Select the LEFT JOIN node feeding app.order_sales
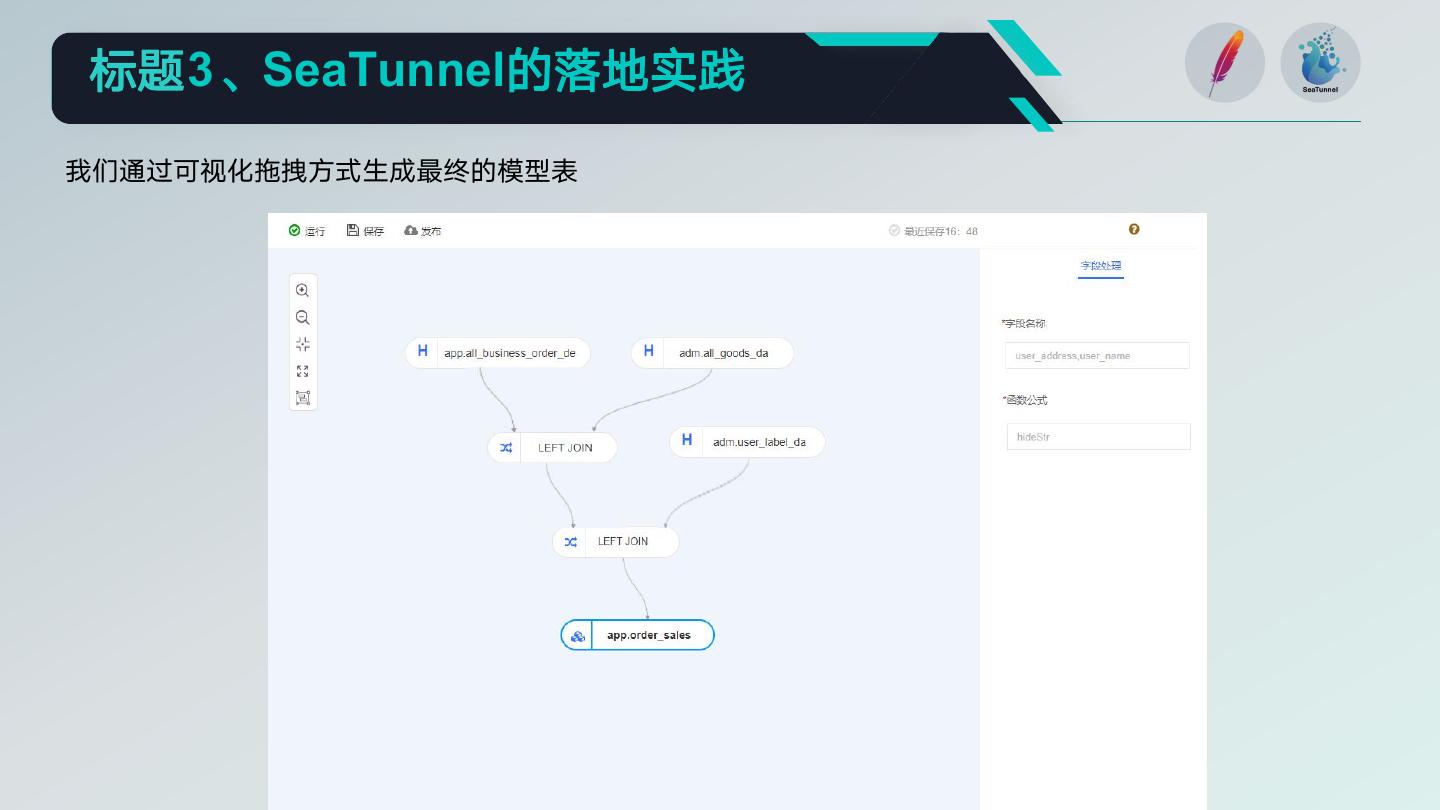Image resolution: width=1440 pixels, height=810 pixels. click(x=616, y=542)
